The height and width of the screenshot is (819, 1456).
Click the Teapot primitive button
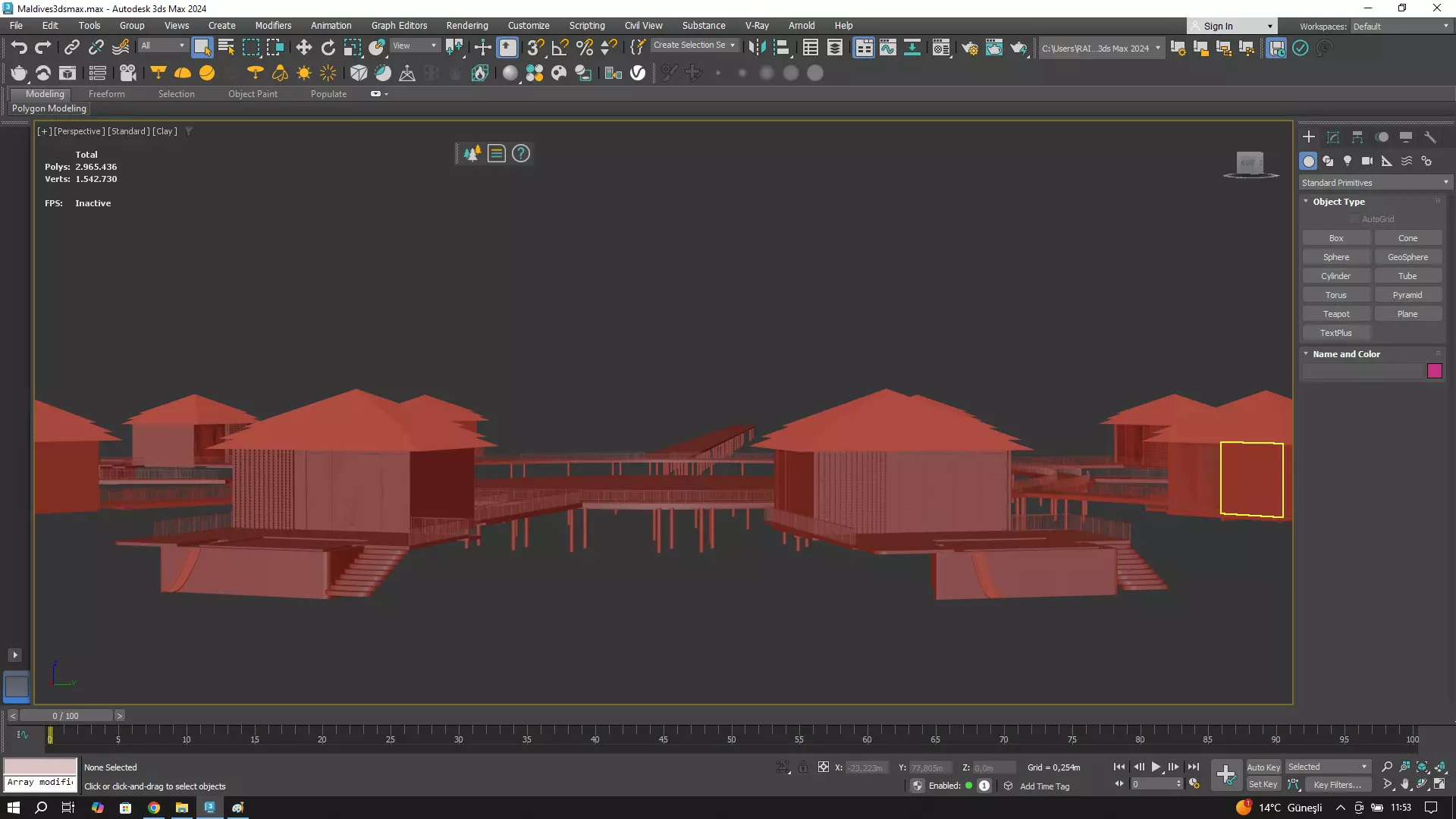point(1335,314)
